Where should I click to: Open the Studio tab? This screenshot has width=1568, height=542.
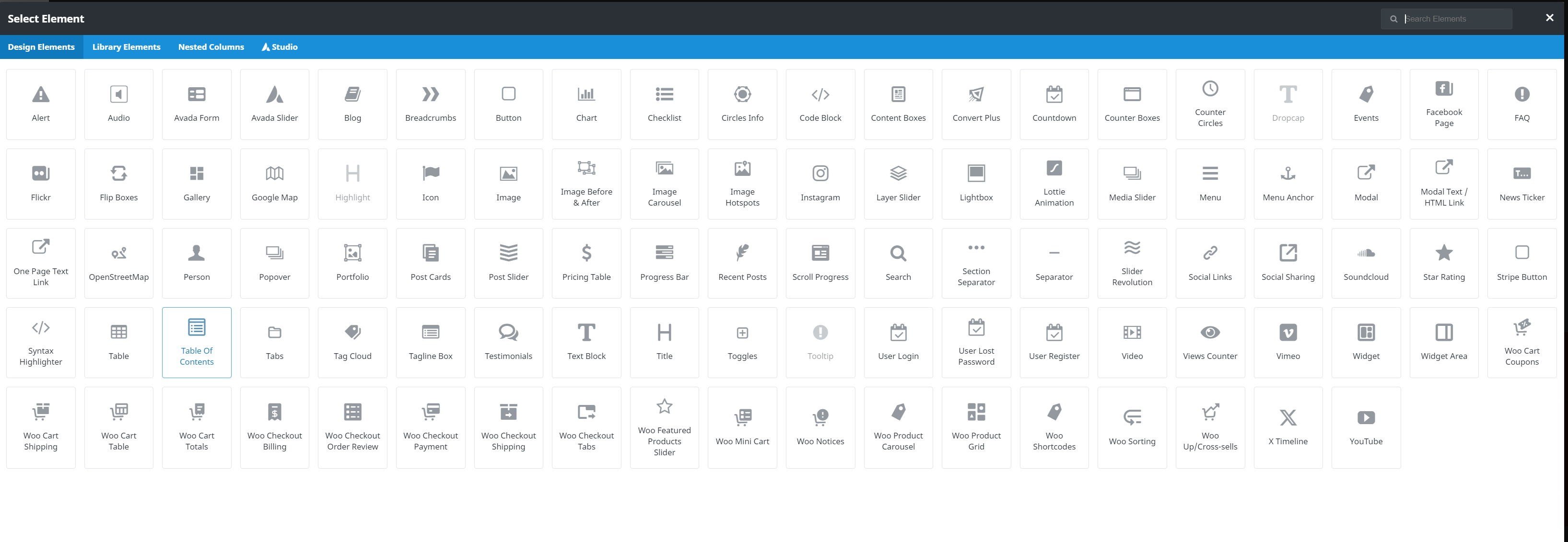pos(280,47)
